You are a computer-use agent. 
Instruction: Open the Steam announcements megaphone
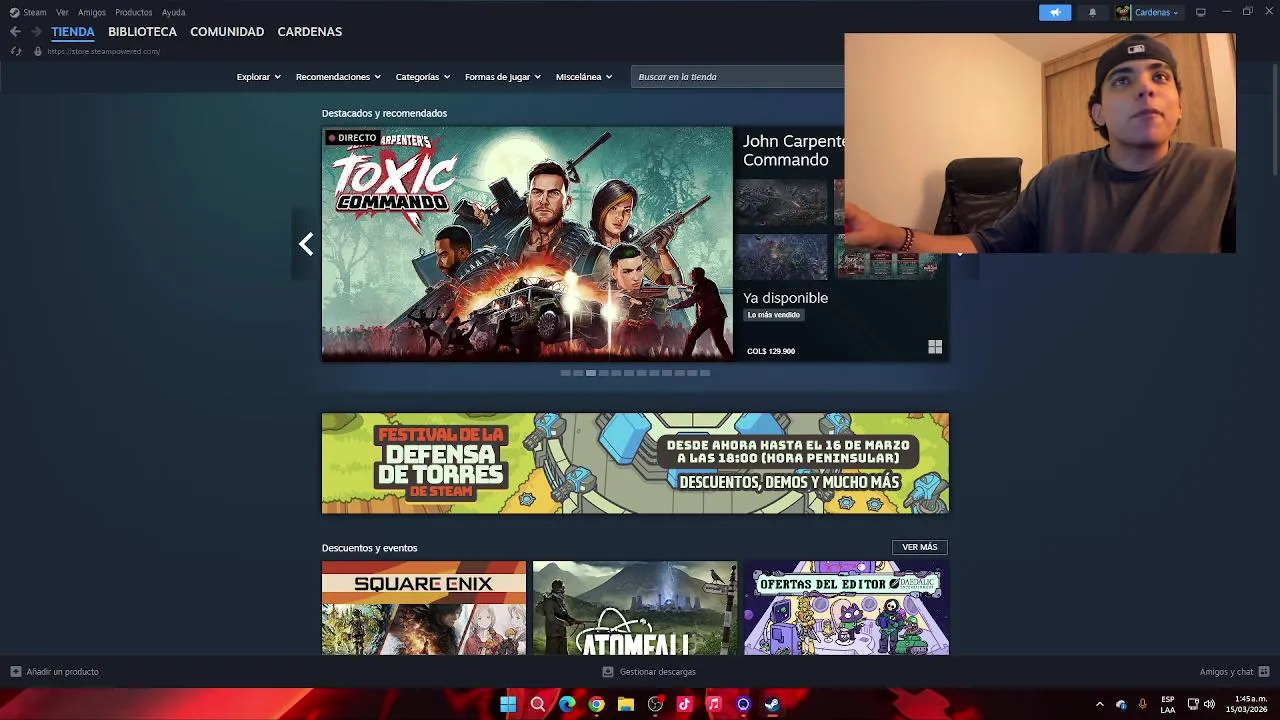coord(1055,12)
